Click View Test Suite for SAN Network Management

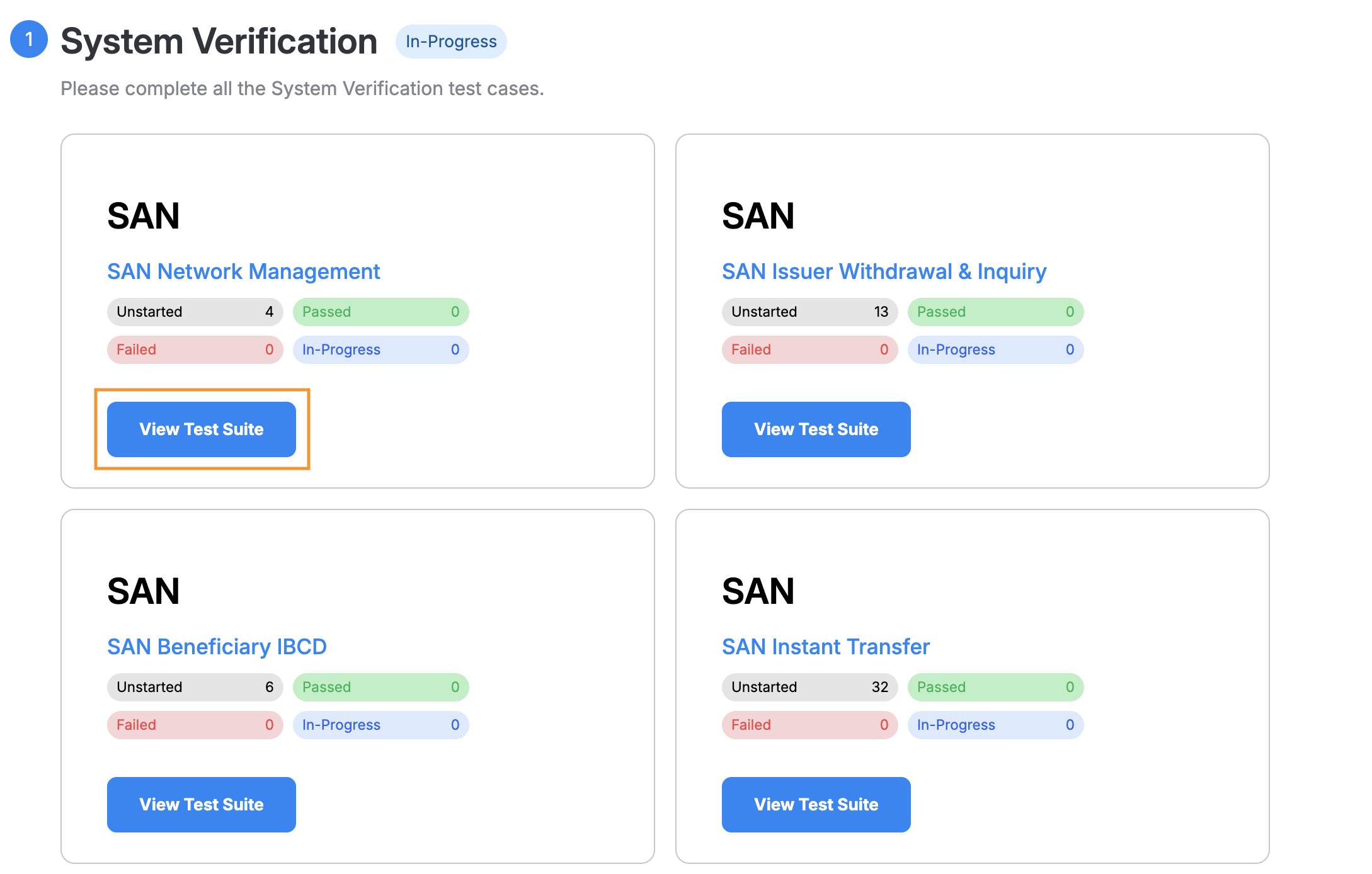(x=202, y=429)
